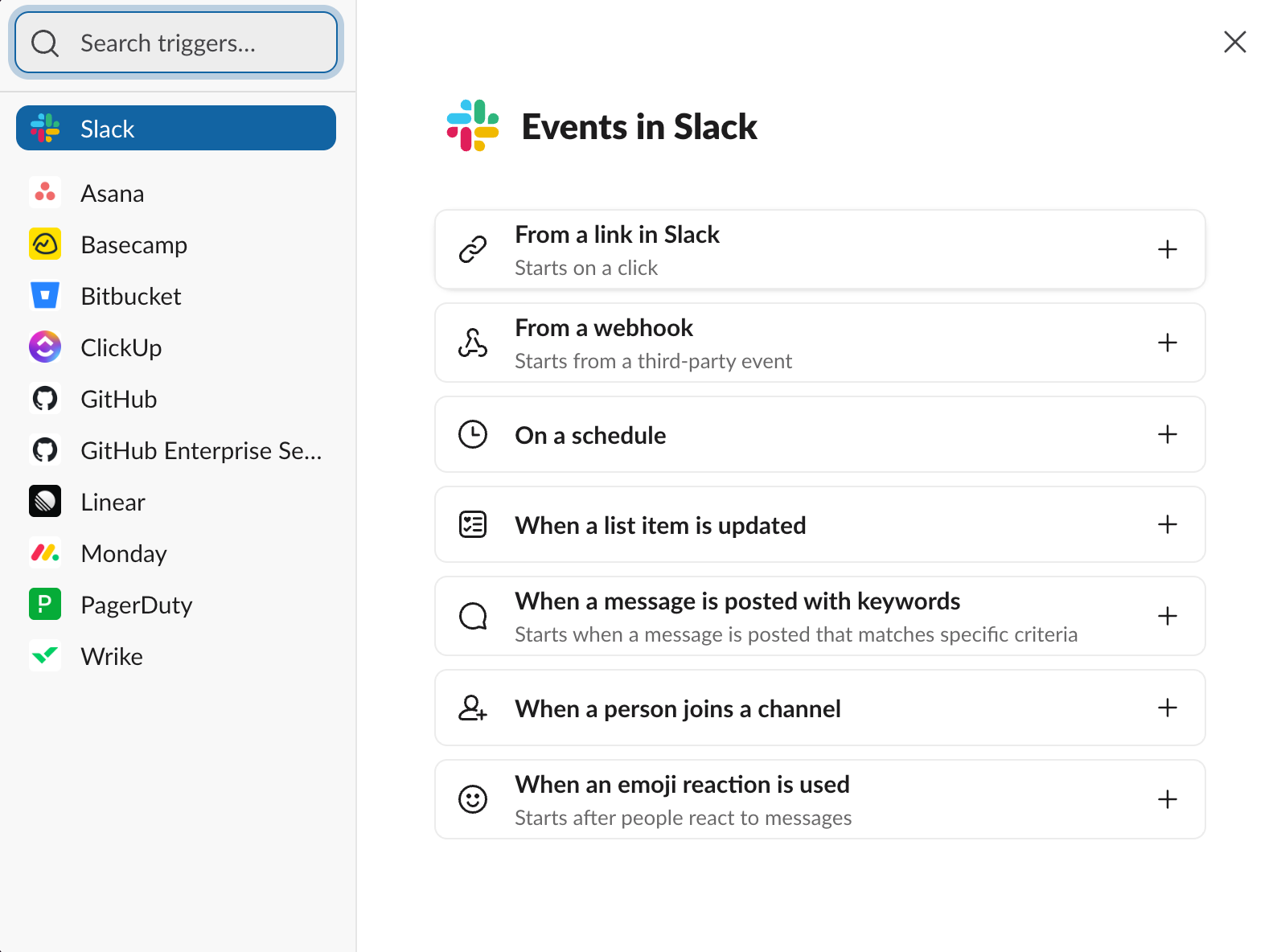1277x952 pixels.
Task: Click Starts from a third-party event text
Action: (653, 361)
